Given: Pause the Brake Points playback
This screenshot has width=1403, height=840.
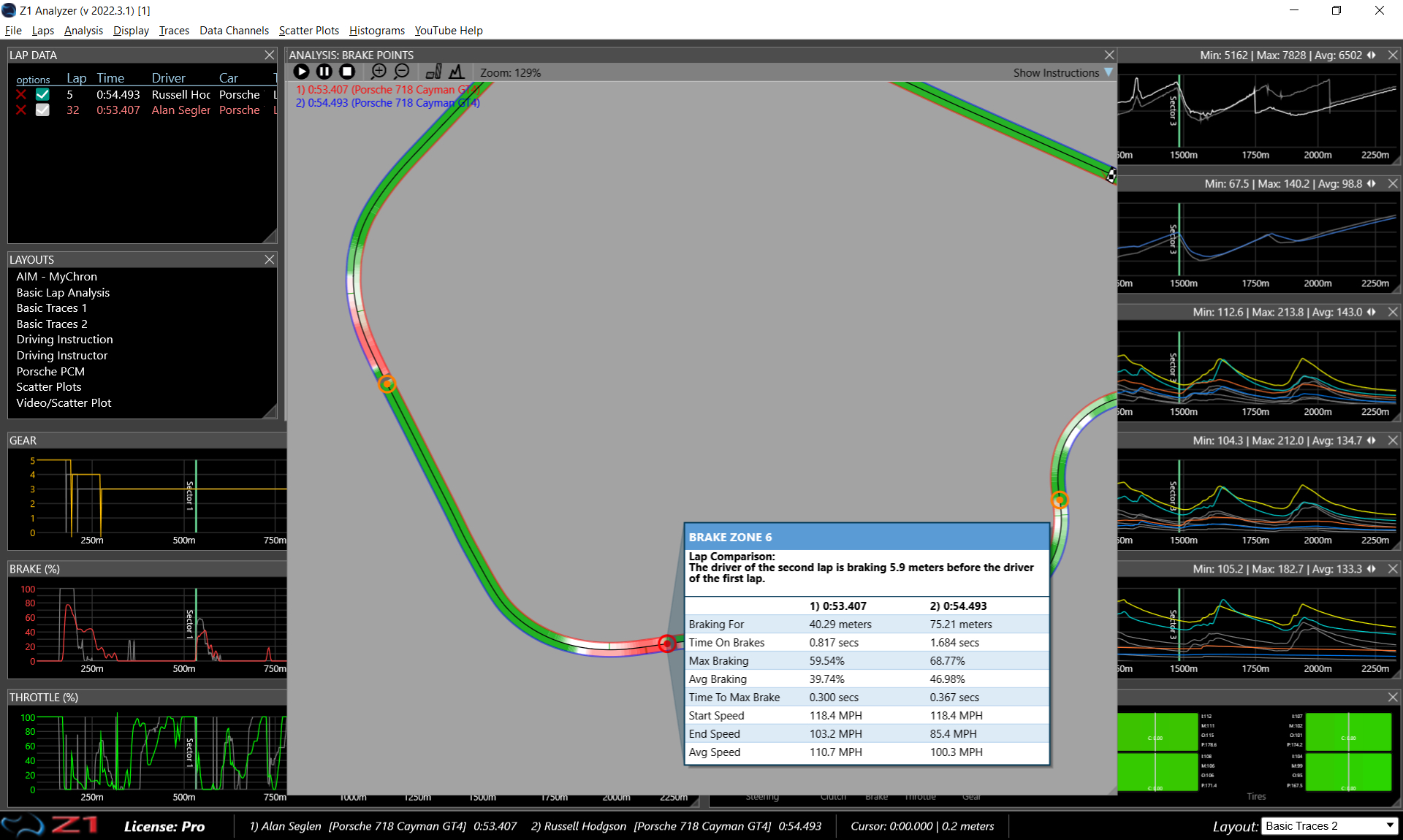Looking at the screenshot, I should (324, 72).
